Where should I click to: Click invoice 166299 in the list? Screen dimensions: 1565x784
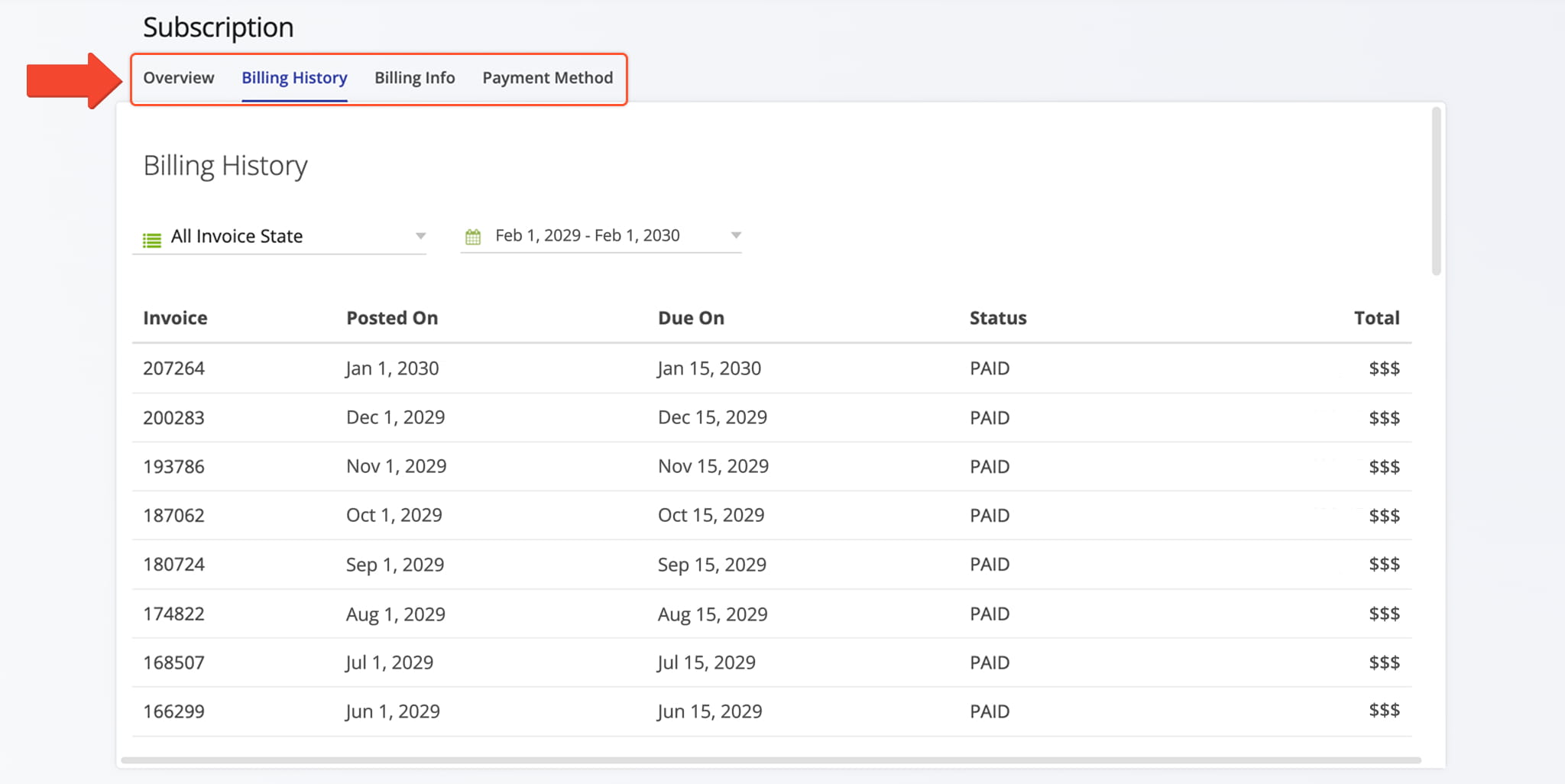(x=174, y=711)
